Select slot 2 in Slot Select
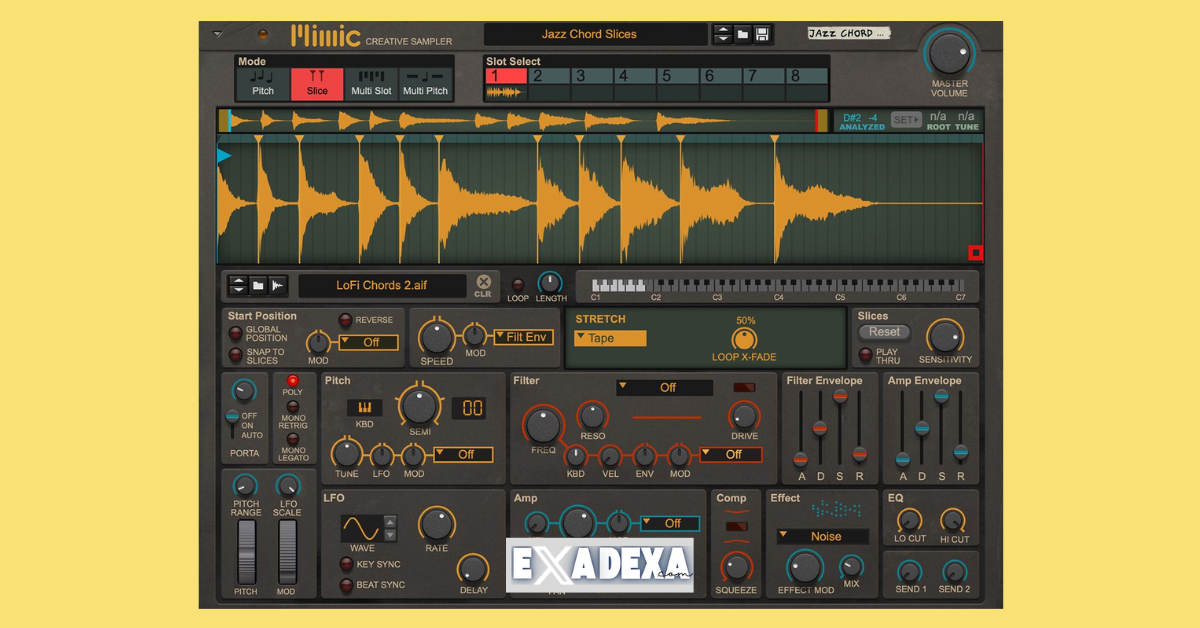 pos(550,73)
